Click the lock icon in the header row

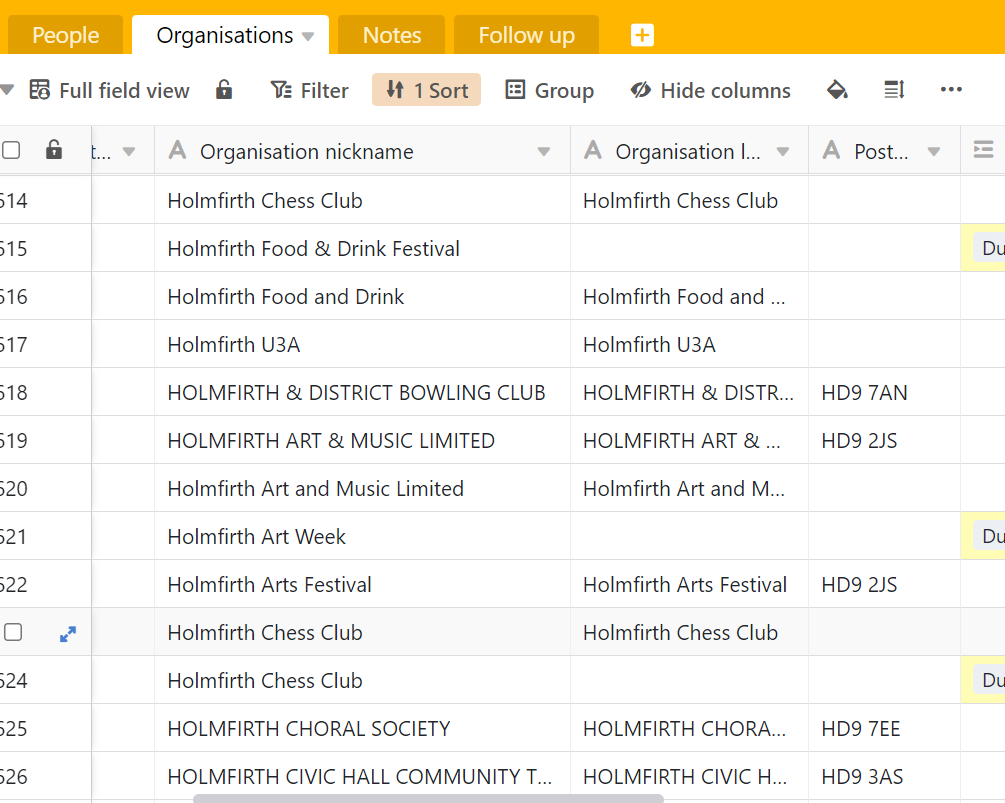tap(54, 151)
